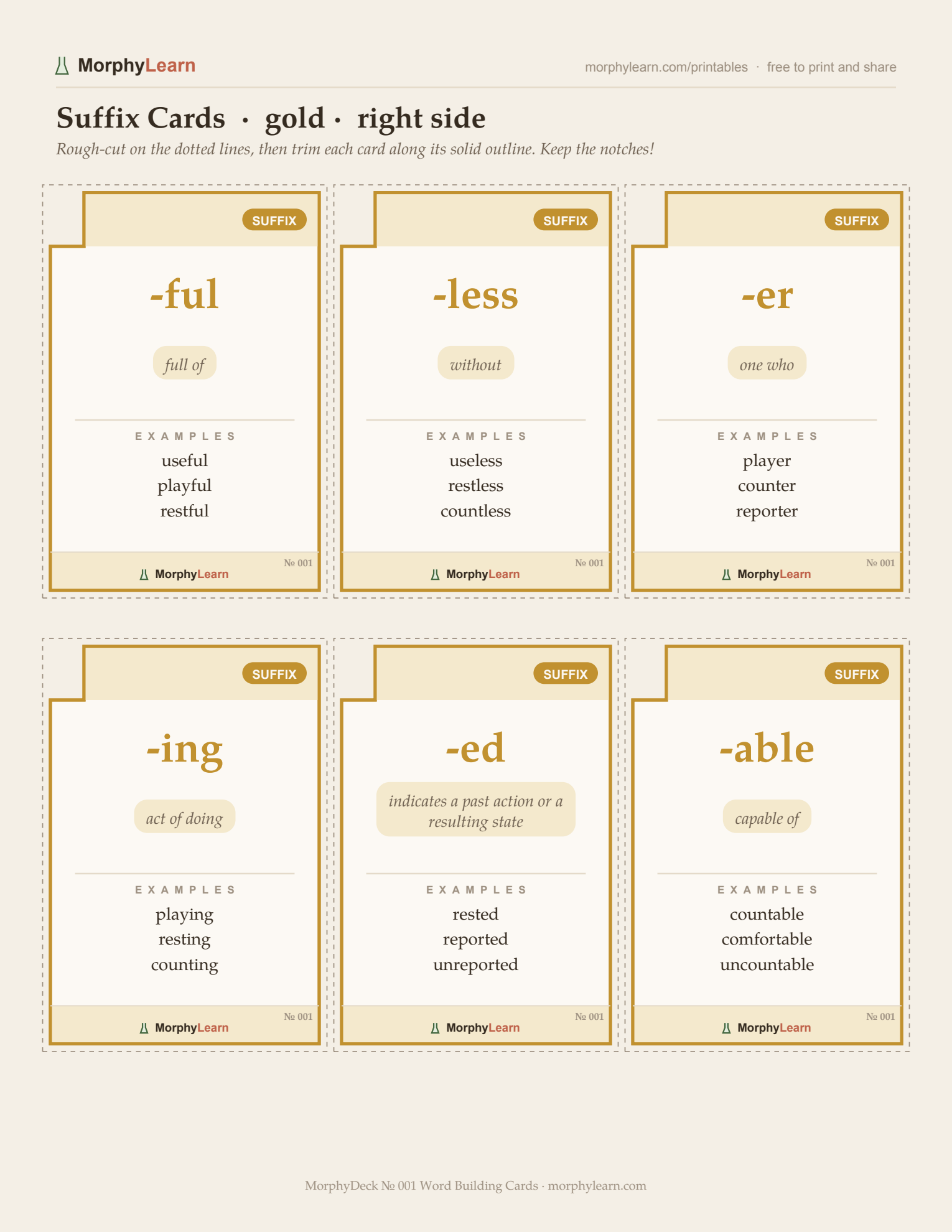Click the example word 'resting'
The width and height of the screenshot is (952, 1232).
click(185, 940)
